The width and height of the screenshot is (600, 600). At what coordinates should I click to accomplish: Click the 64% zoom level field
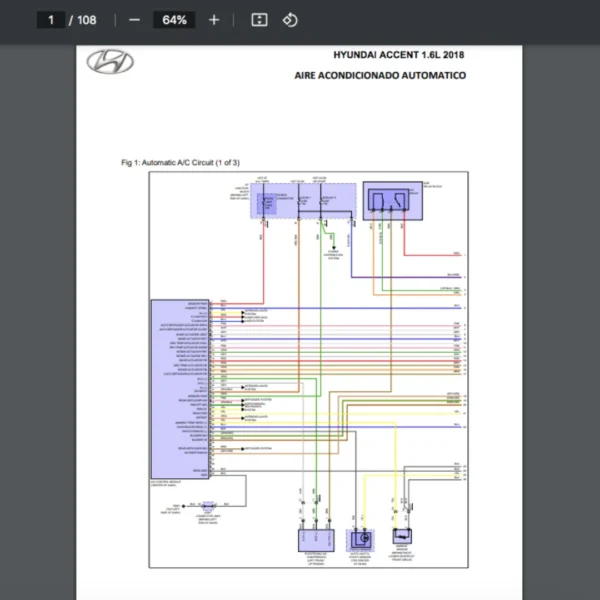pyautogui.click(x=173, y=20)
